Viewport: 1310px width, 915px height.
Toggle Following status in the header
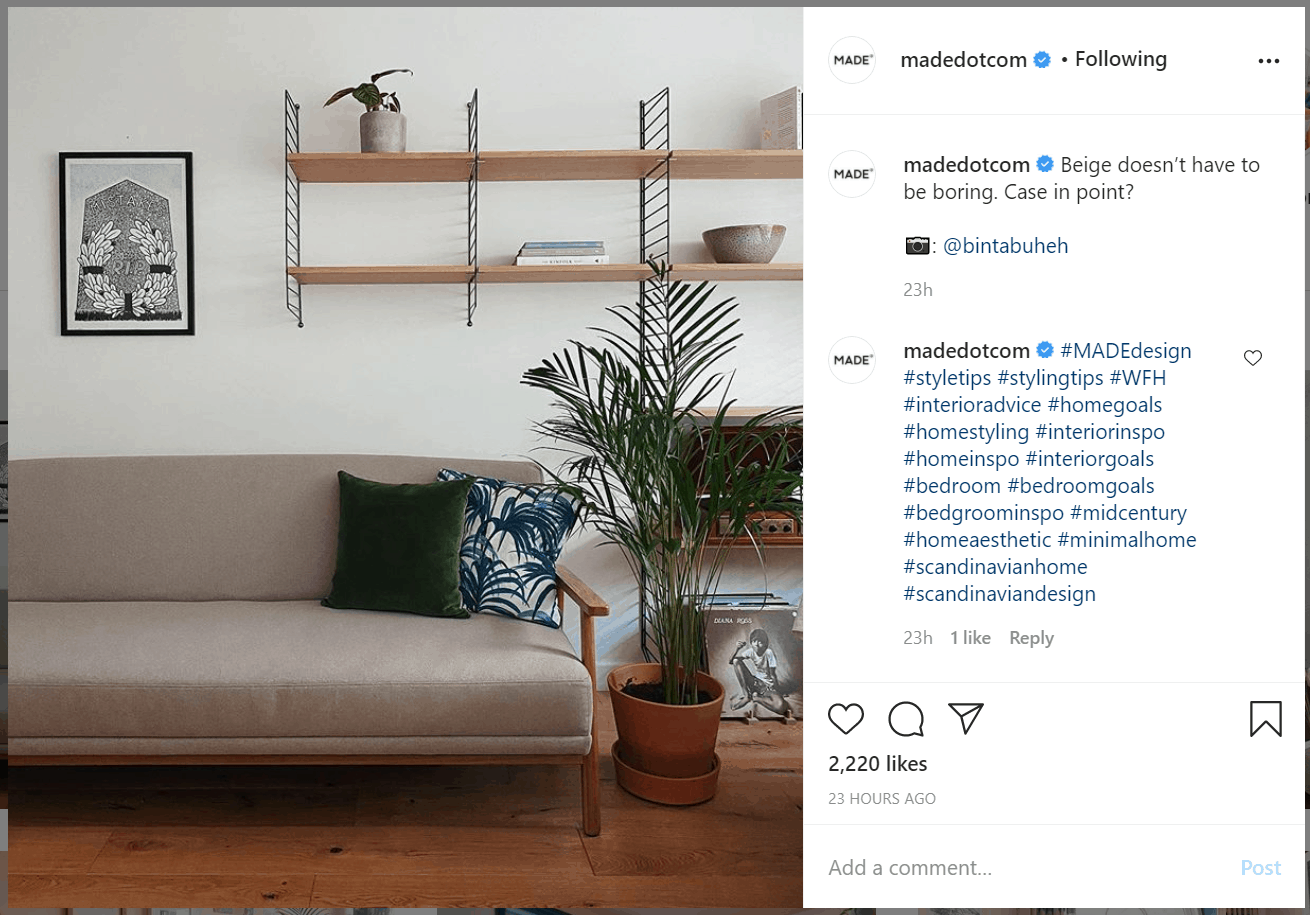[1121, 59]
